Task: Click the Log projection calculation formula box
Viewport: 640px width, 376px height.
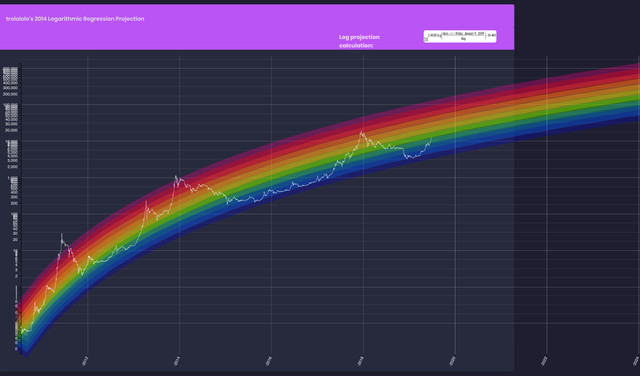Action: (460, 36)
